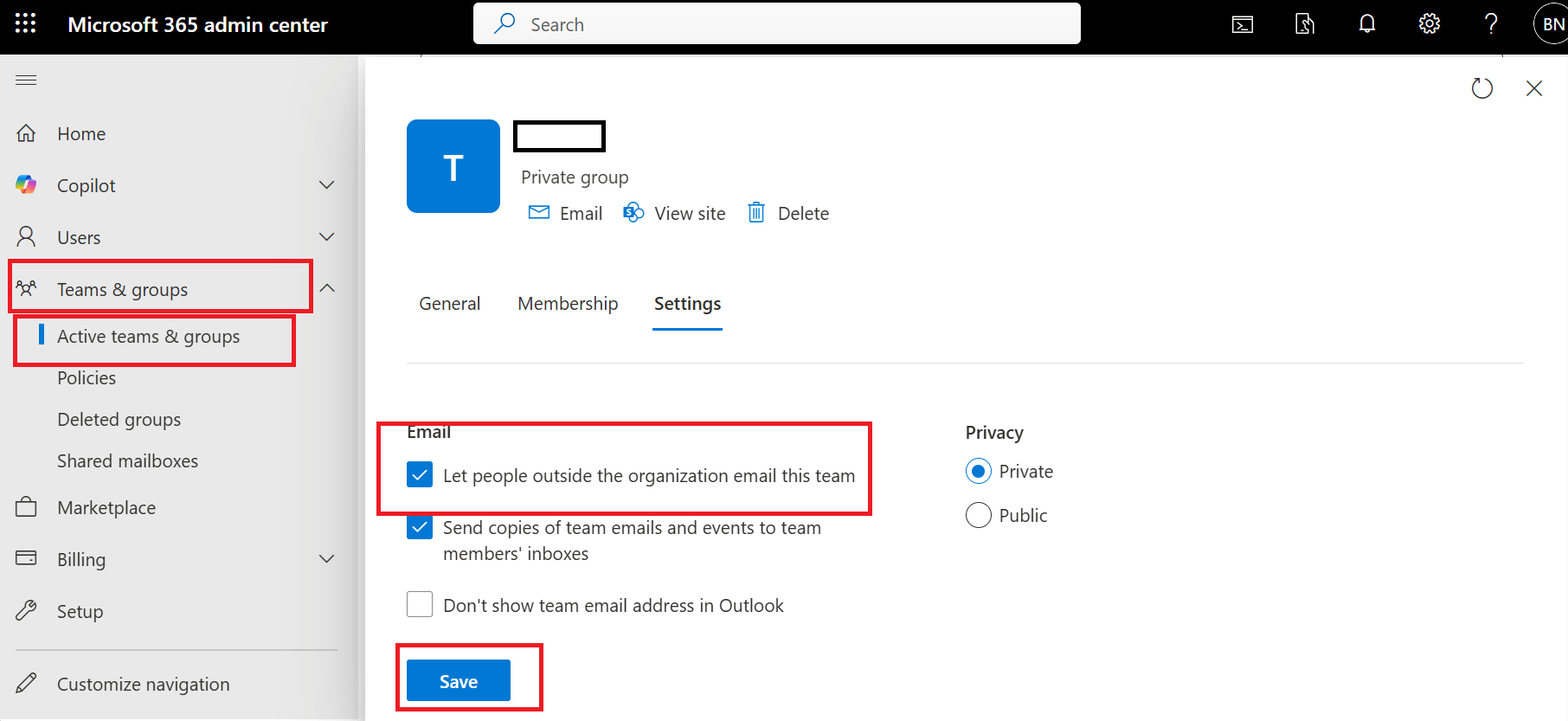Image resolution: width=1568 pixels, height=721 pixels.
Task: Check Don't show team email address in Outlook
Action: [420, 604]
